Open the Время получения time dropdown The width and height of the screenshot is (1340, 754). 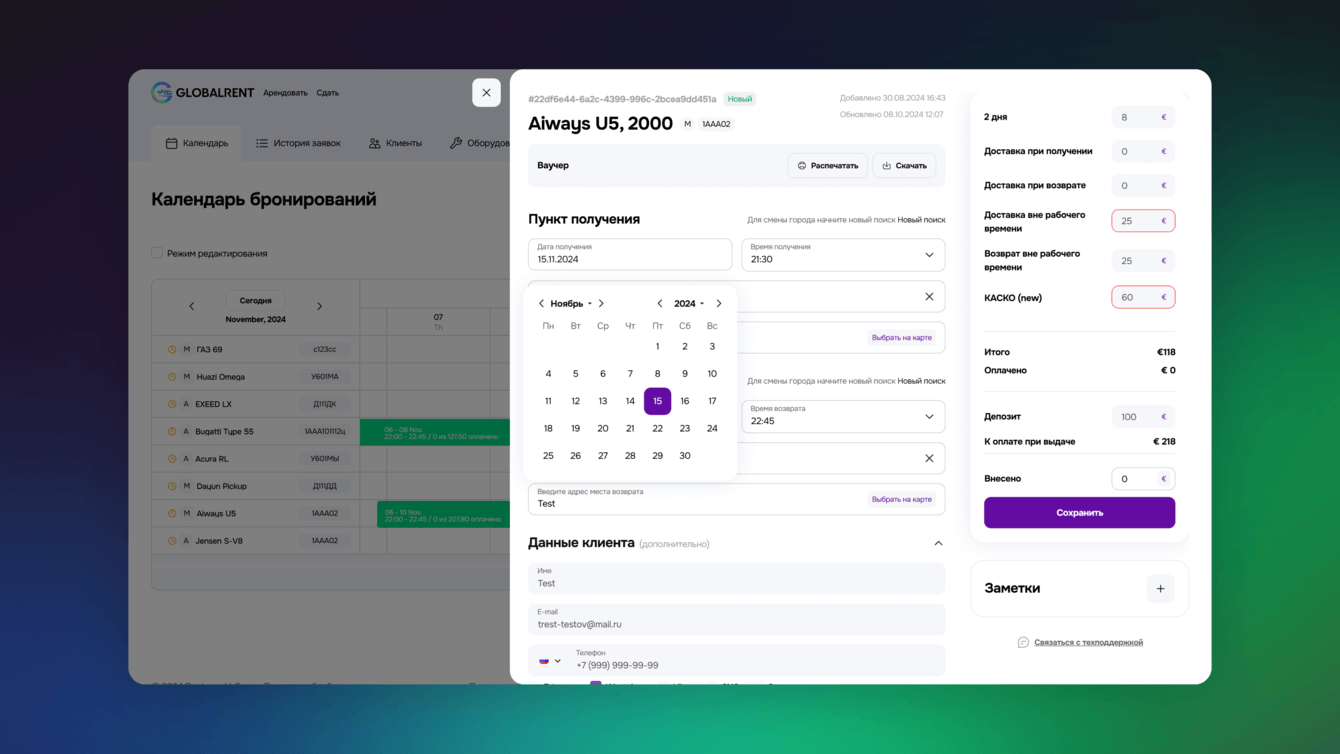[x=843, y=254]
